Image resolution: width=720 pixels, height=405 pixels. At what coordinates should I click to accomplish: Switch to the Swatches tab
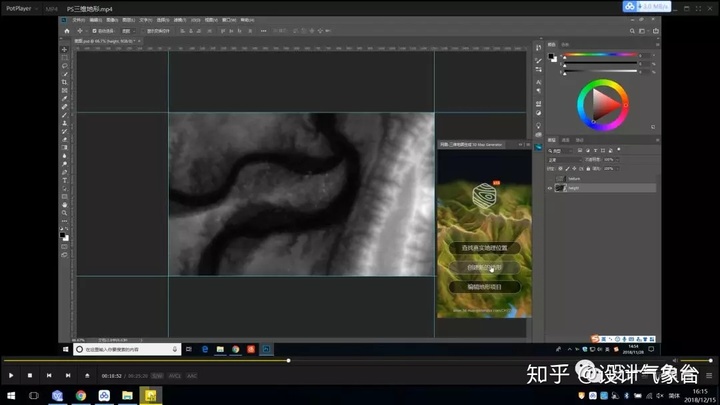point(565,45)
